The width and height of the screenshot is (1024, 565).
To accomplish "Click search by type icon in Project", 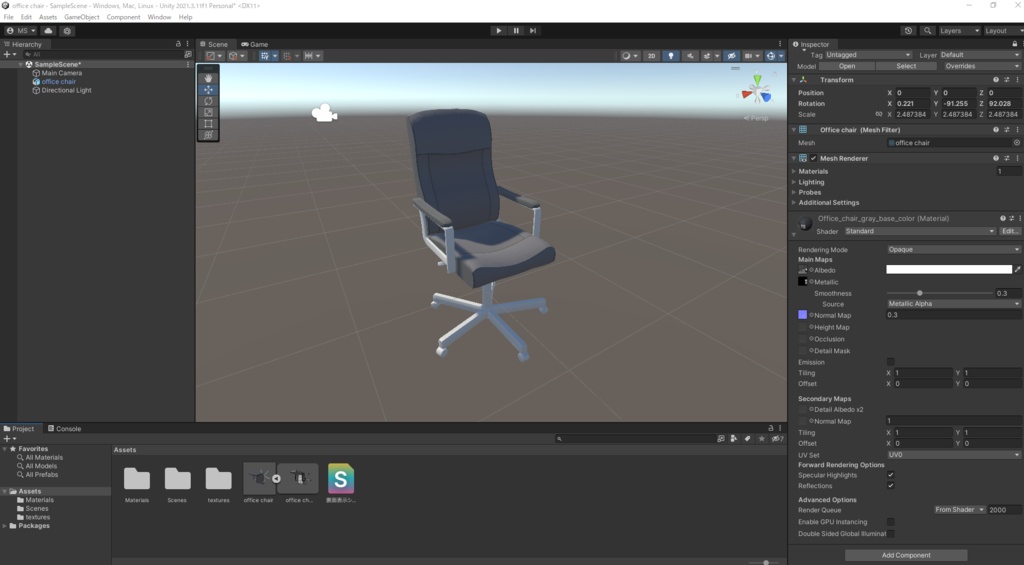I will (x=733, y=439).
